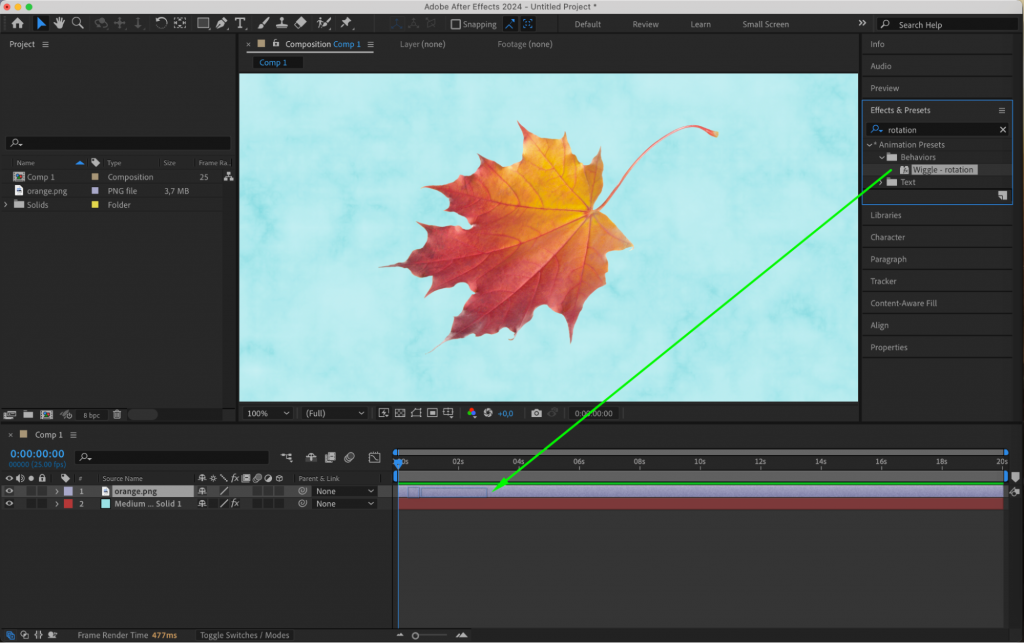Select the Rotation tool

coord(161,24)
